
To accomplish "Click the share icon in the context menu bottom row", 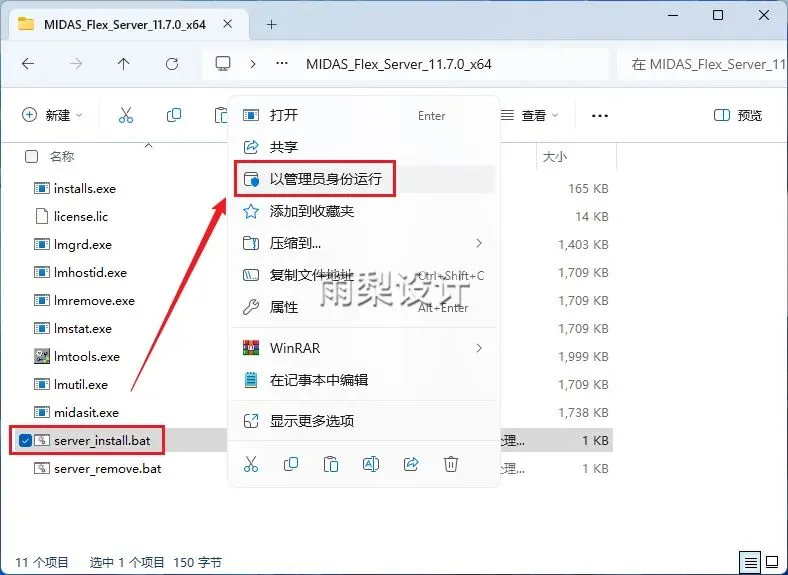I will click(411, 464).
